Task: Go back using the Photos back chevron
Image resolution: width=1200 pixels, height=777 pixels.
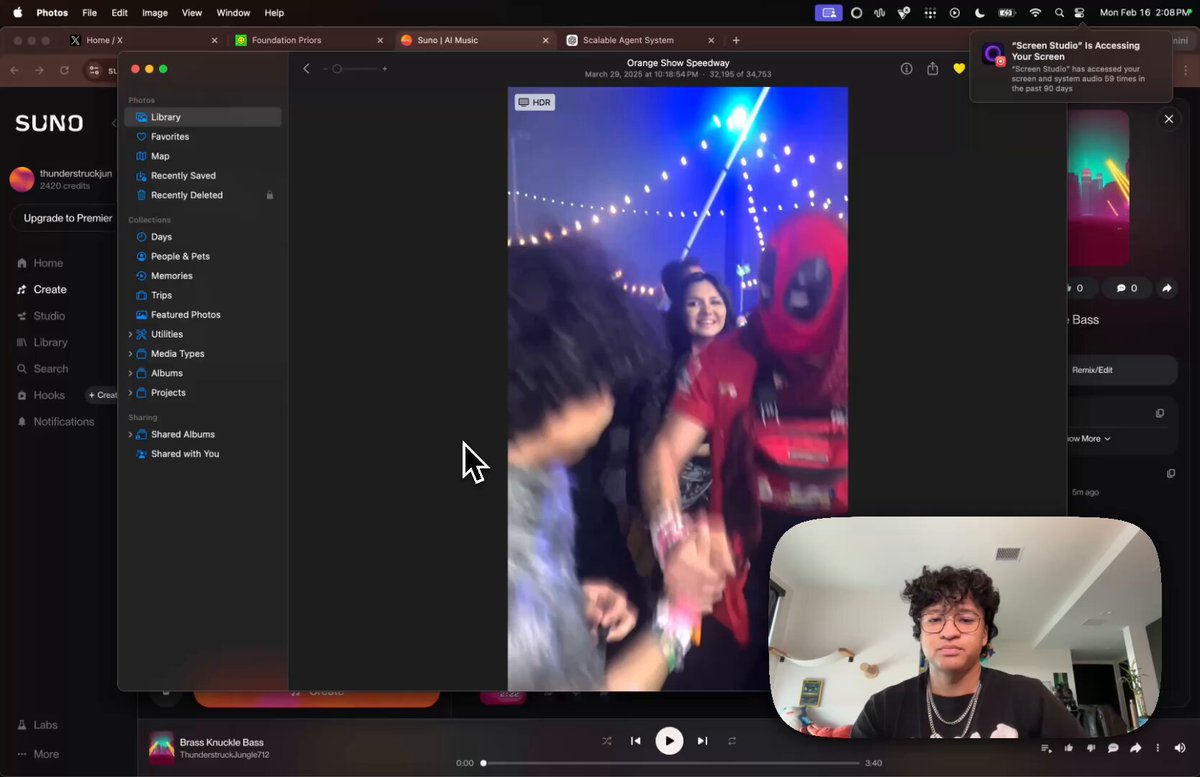Action: (x=306, y=69)
